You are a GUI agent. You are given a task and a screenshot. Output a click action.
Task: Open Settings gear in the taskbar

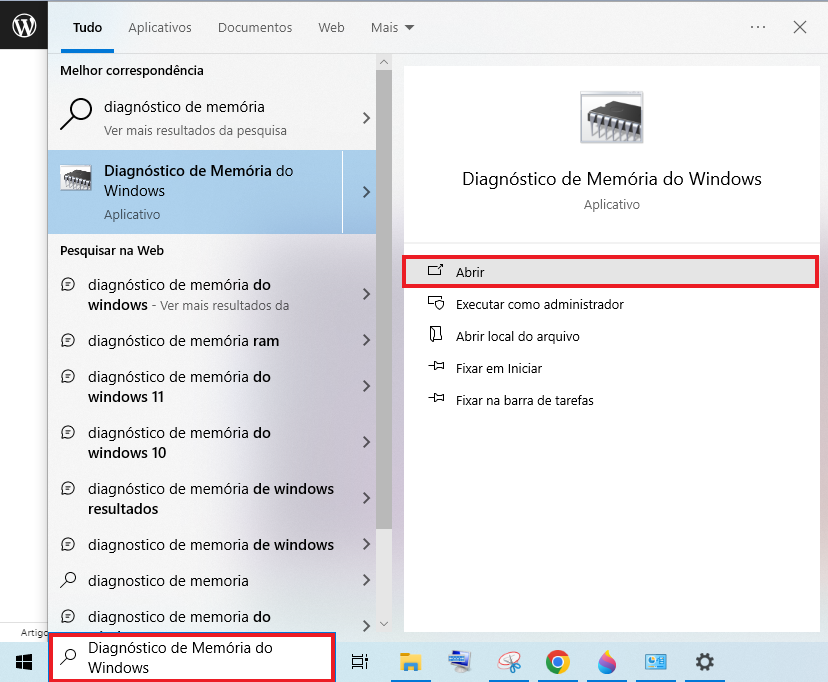704,662
